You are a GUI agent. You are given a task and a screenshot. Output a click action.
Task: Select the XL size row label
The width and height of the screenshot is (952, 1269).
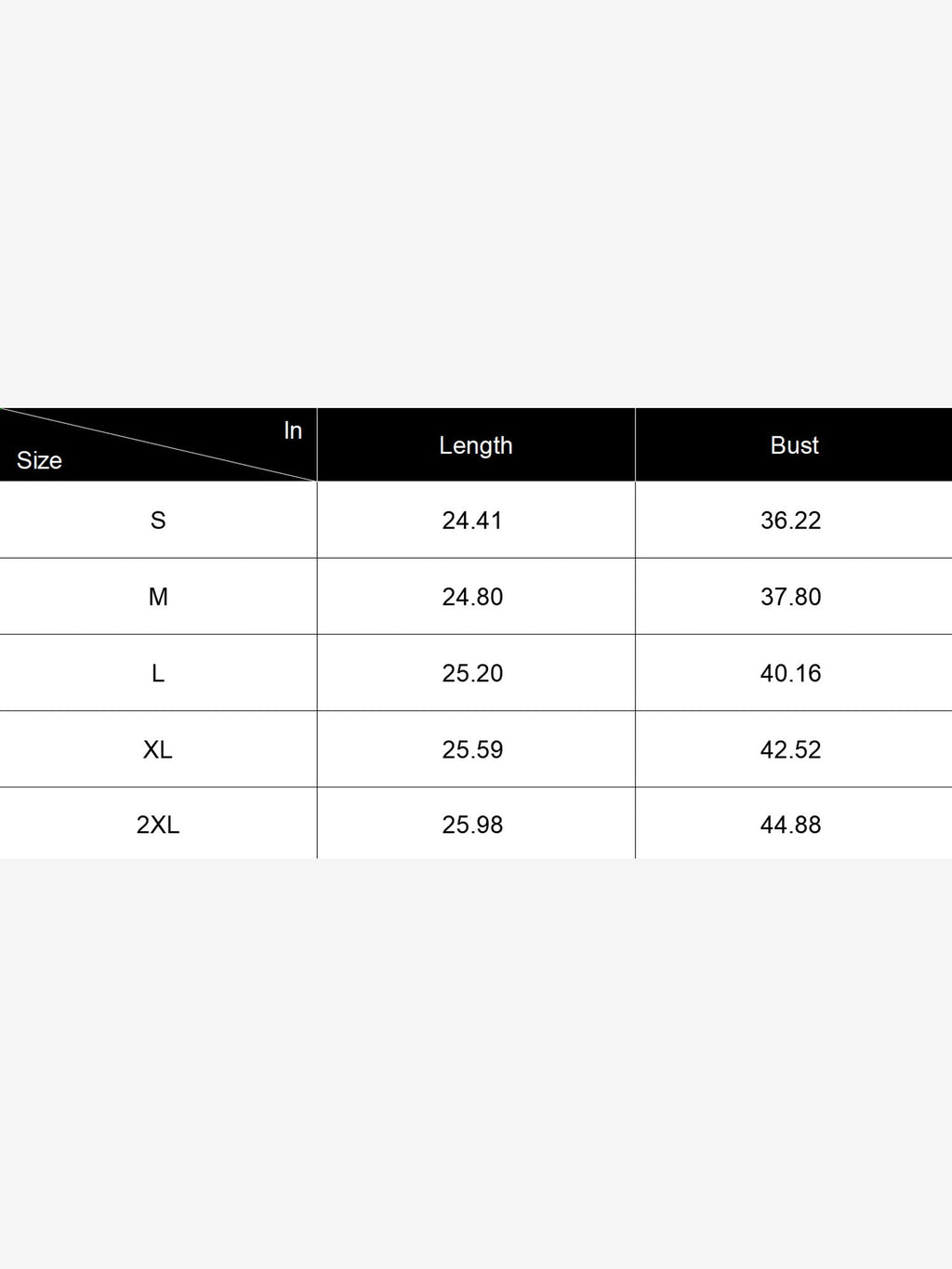[x=158, y=749]
